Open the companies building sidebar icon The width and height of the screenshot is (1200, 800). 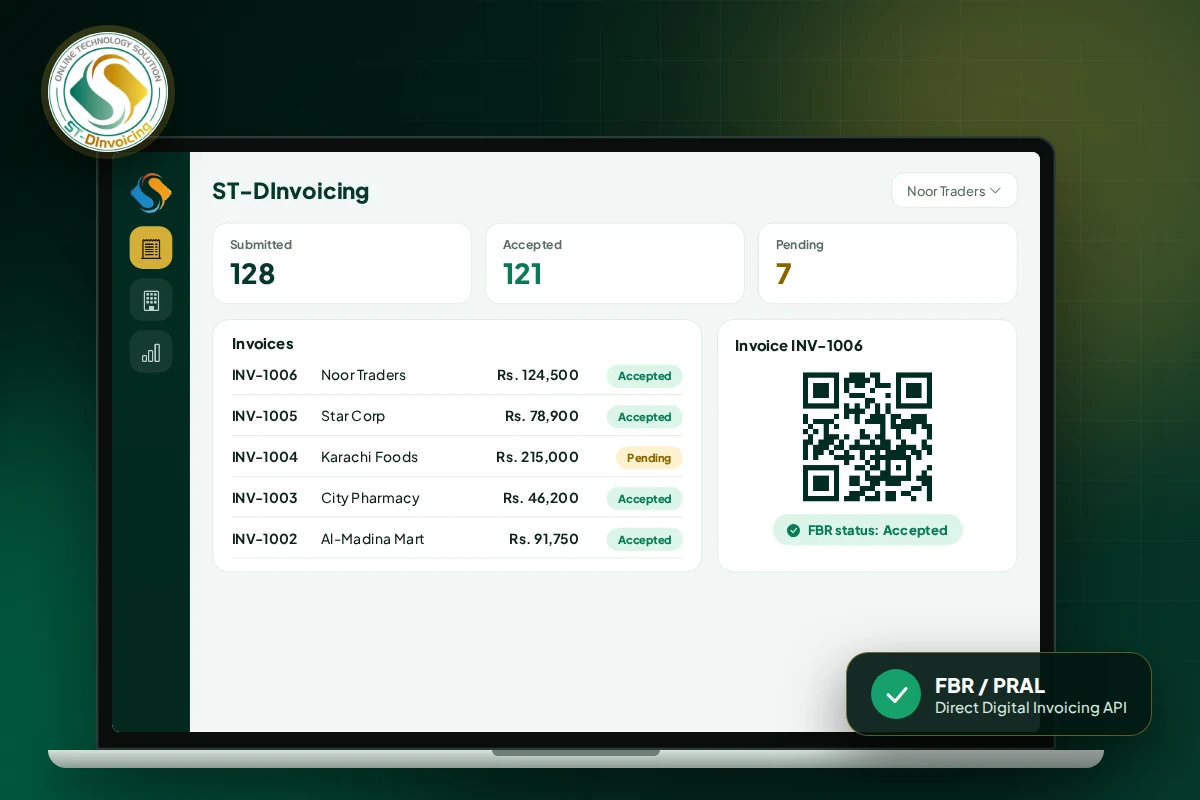[x=151, y=300]
